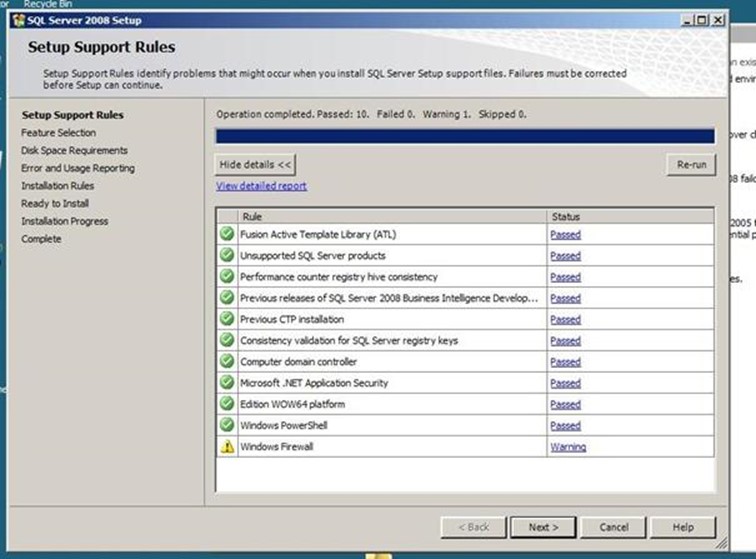Click rule text Performance counter registry hive consistency
Viewport: 756px width, 559px height.
pyautogui.click(x=339, y=277)
